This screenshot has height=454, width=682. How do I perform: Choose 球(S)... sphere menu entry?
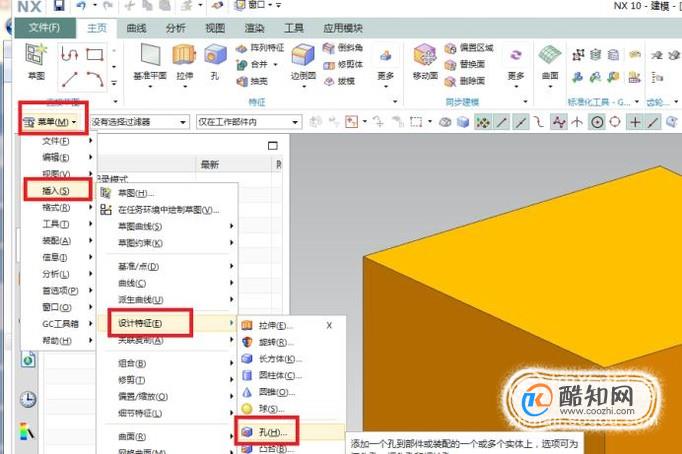[x=291, y=409]
